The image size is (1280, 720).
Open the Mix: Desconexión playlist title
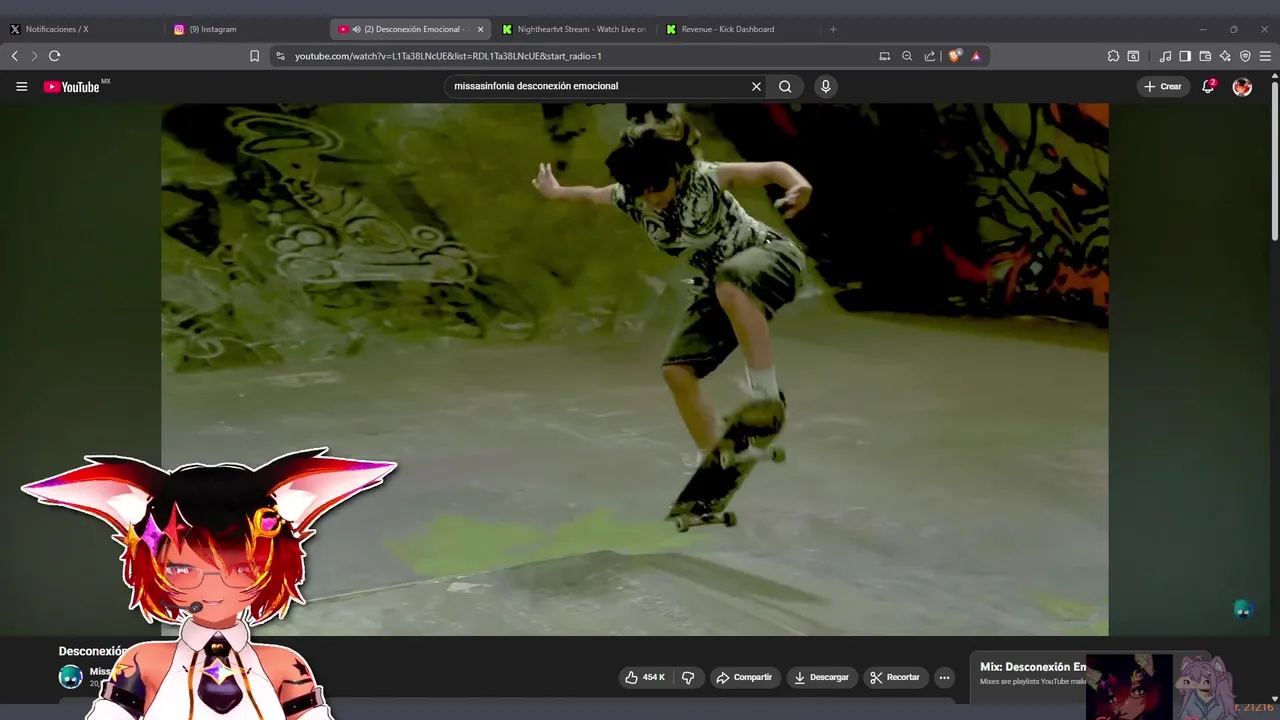coord(1033,667)
